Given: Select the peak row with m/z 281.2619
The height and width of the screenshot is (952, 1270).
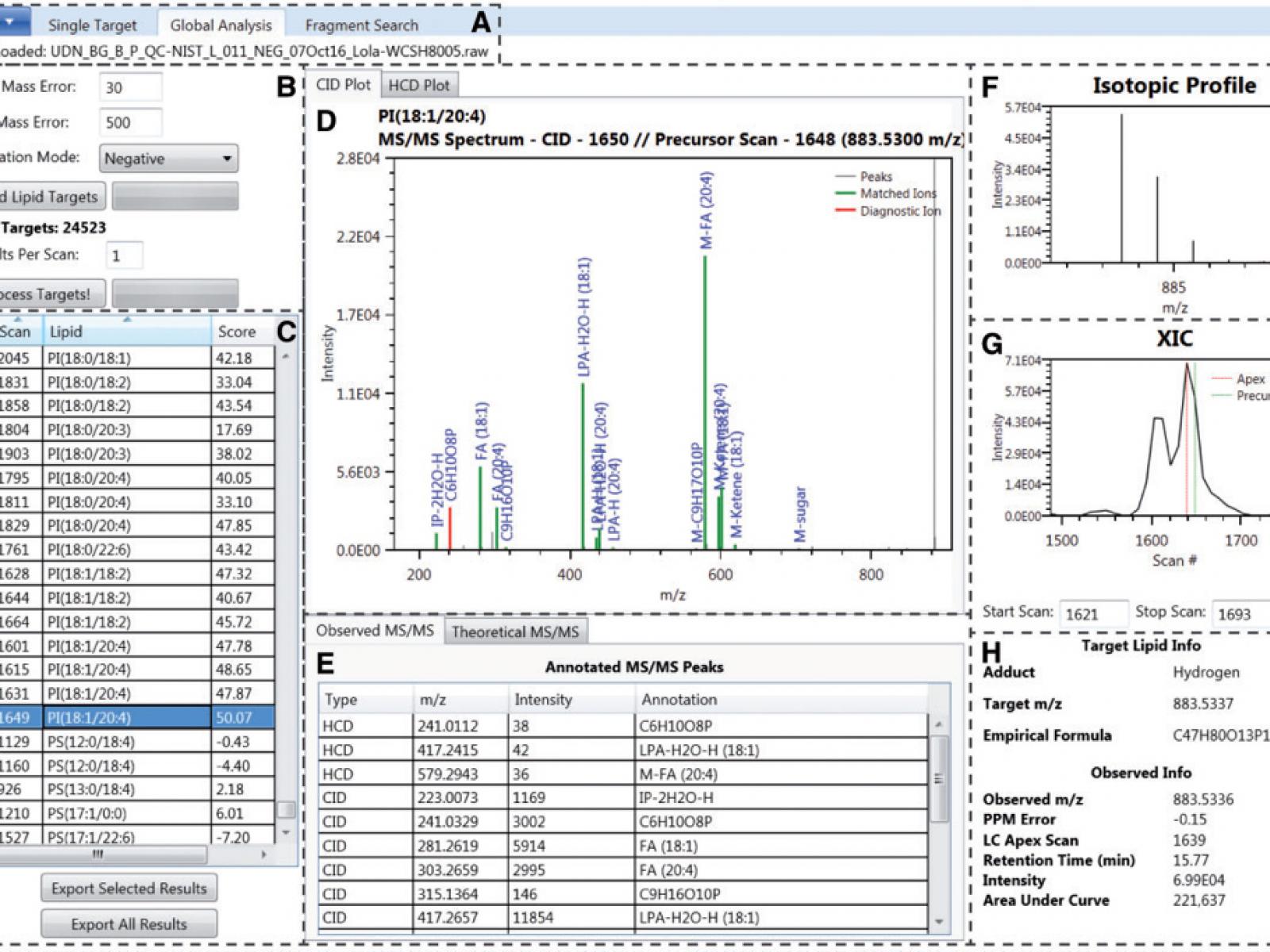Looking at the screenshot, I should pos(623,846).
